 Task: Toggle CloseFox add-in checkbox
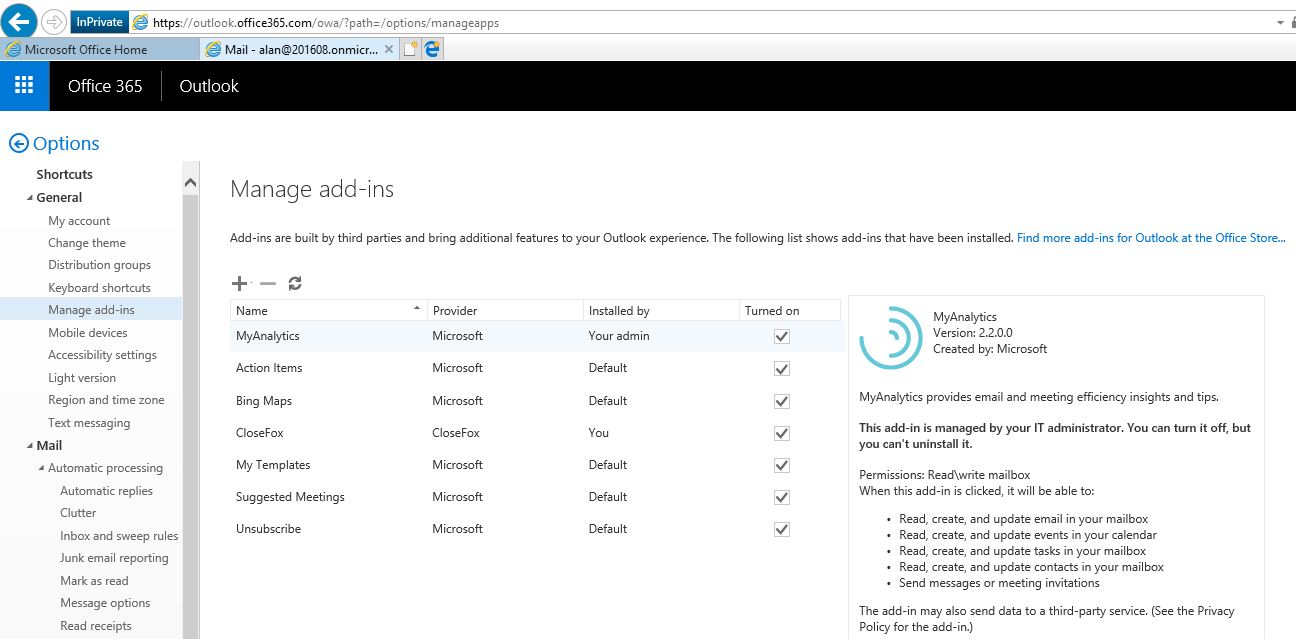click(x=782, y=433)
